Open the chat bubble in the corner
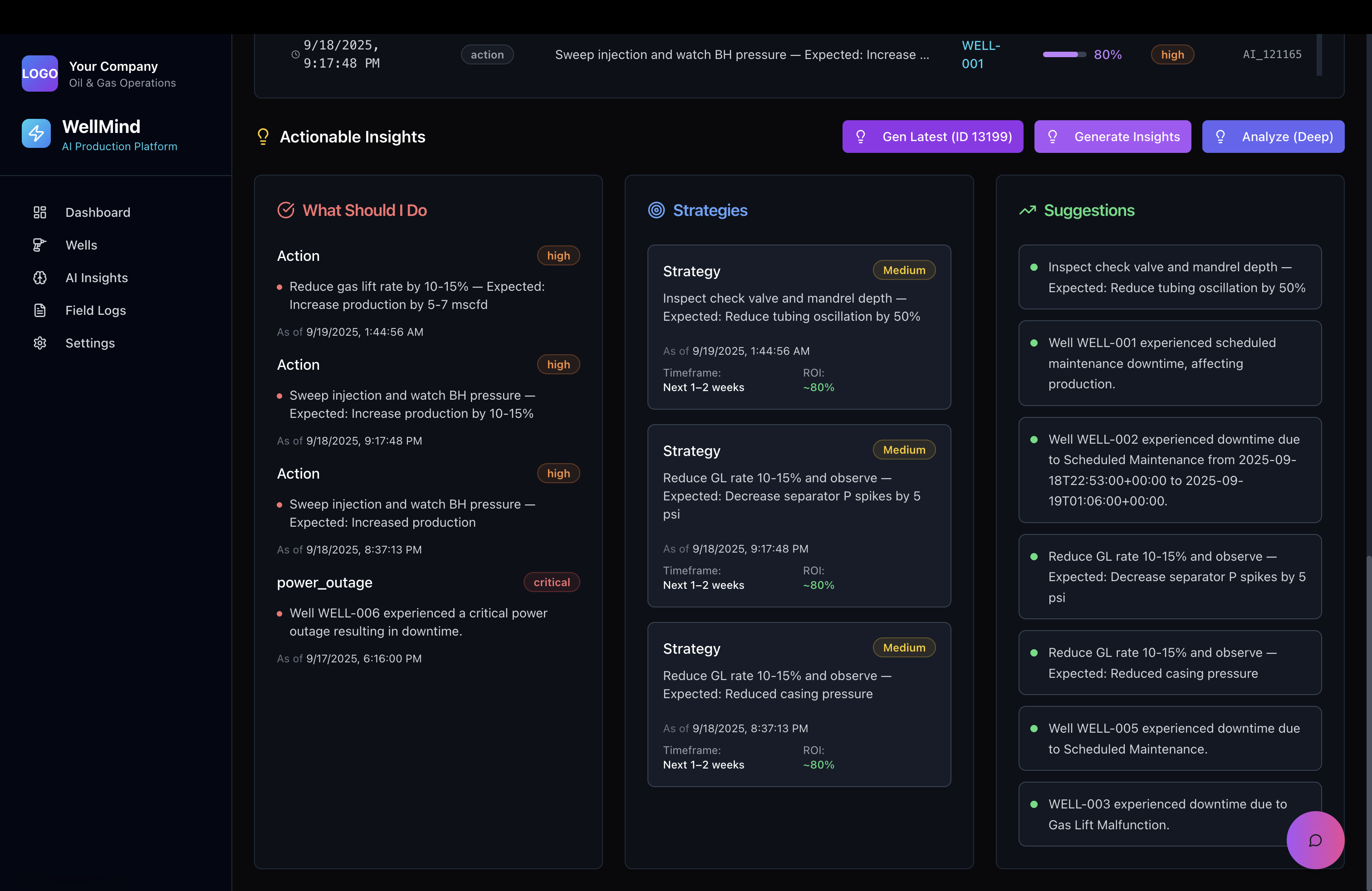This screenshot has width=1372, height=891. coord(1315,840)
